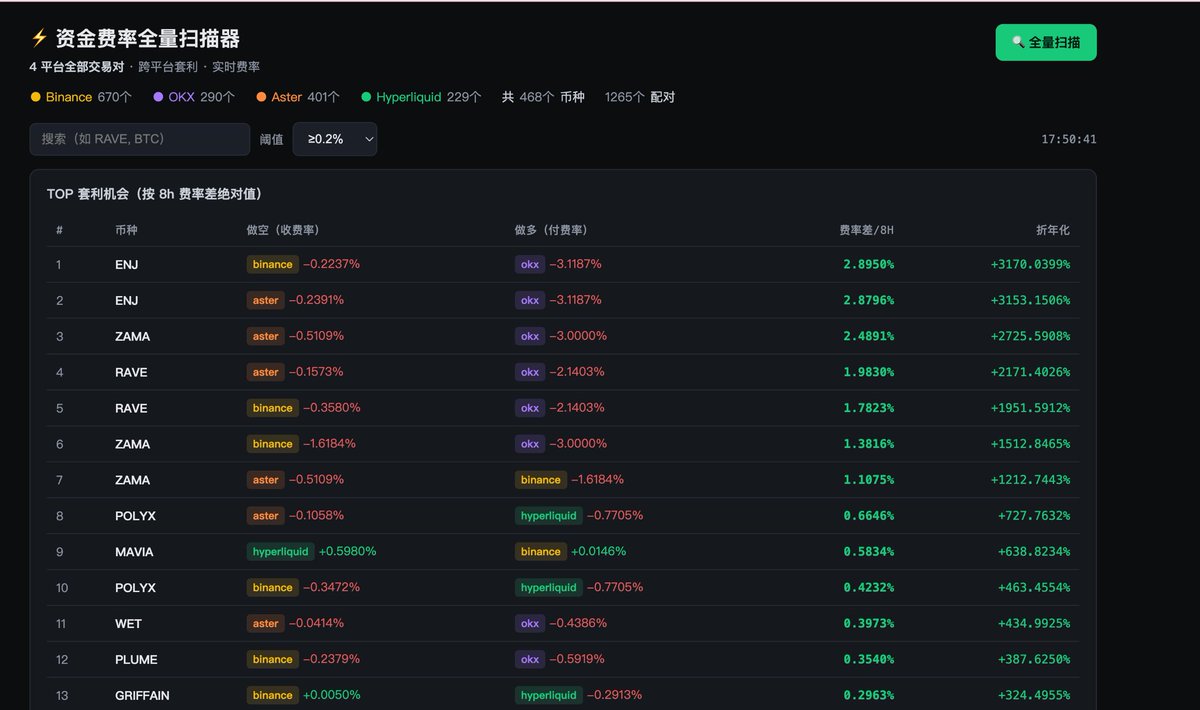Click the +3153.1506% annualized value
Screen dimensions: 1200x710
1030,300
